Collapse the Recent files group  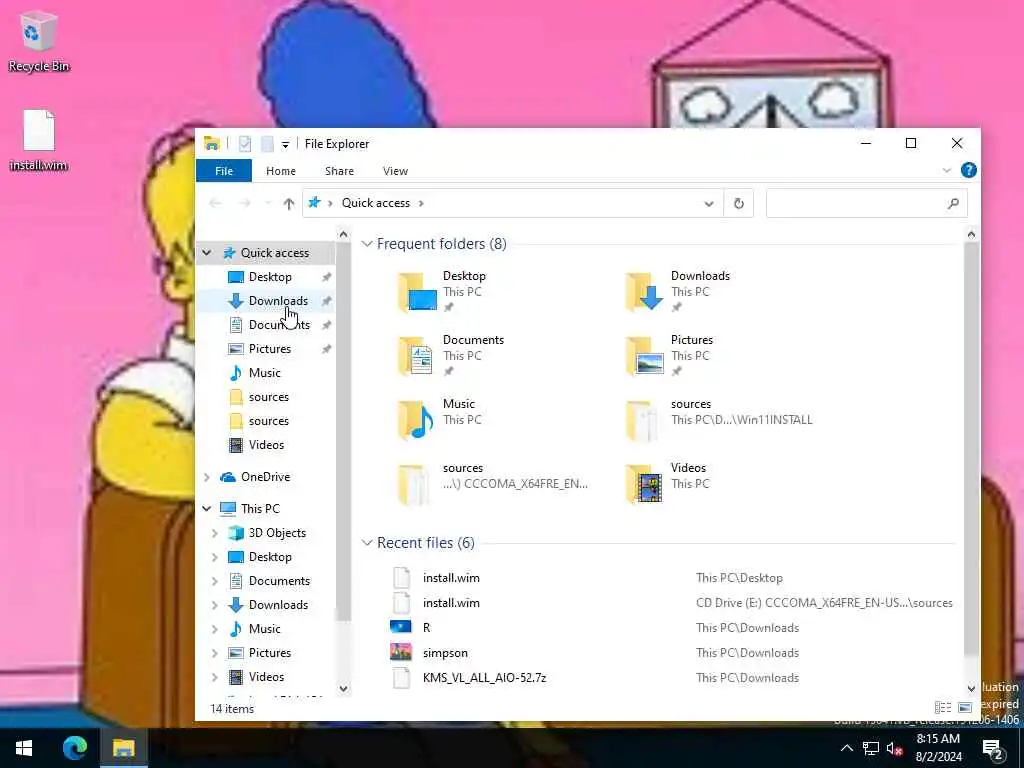(367, 543)
